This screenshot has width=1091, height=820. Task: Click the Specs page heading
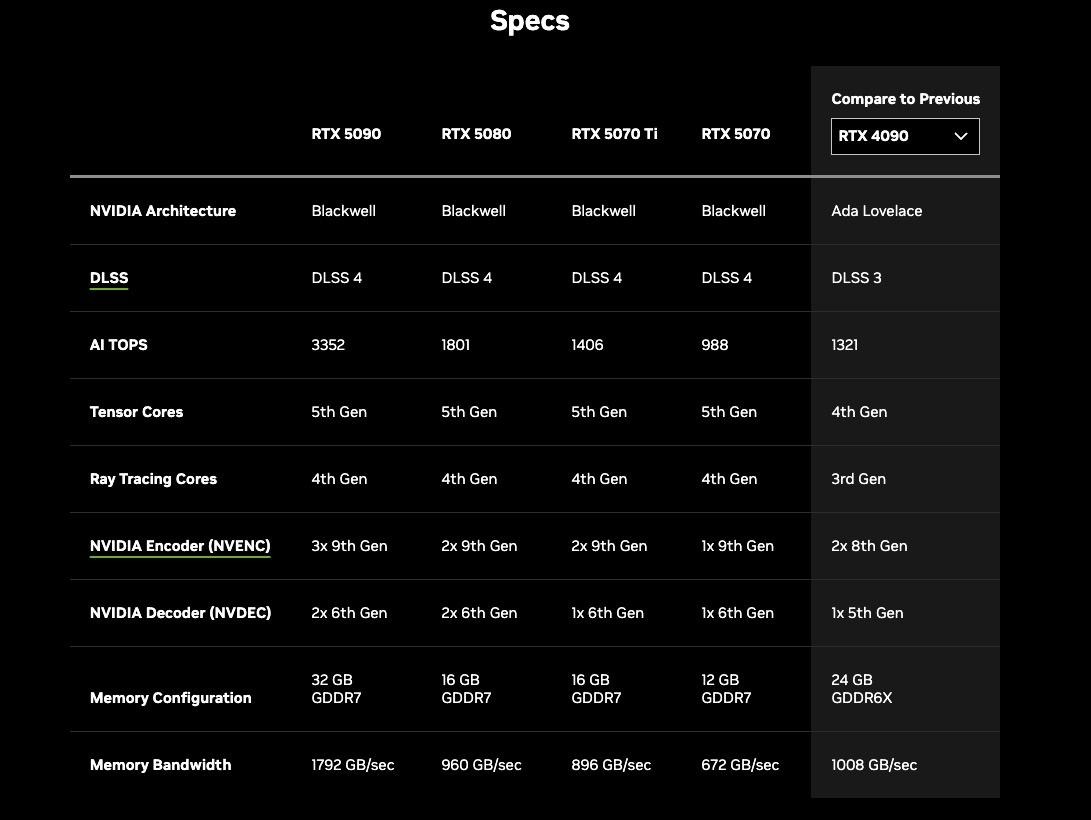pyautogui.click(x=529, y=21)
